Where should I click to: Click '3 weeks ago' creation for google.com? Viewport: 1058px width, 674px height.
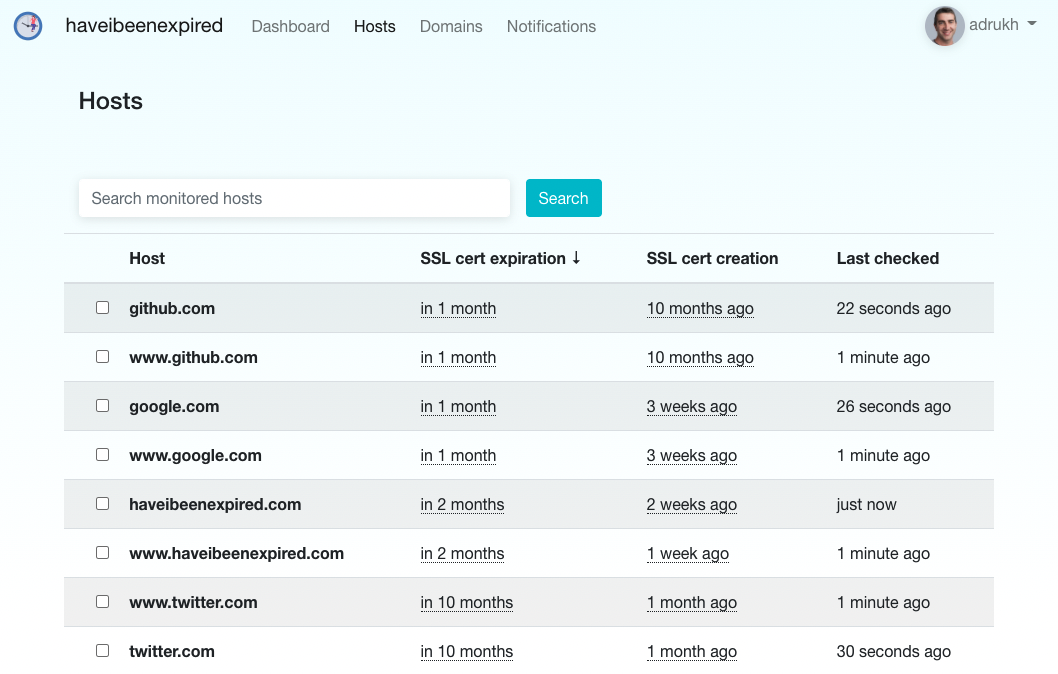692,406
